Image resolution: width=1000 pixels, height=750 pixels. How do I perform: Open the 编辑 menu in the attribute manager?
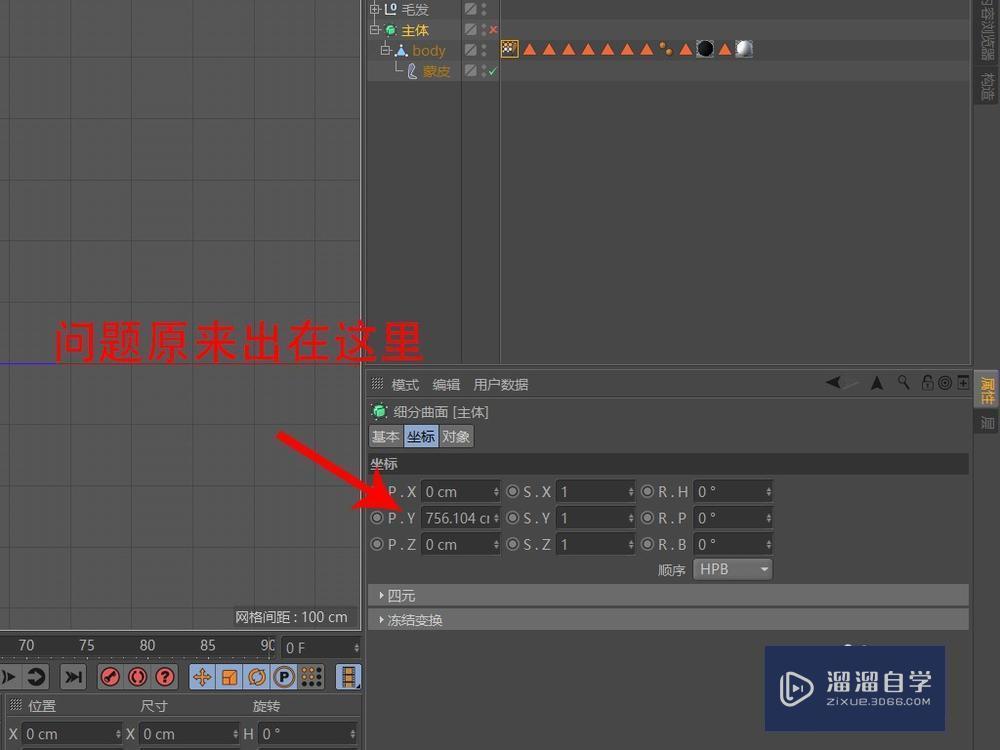tap(445, 384)
